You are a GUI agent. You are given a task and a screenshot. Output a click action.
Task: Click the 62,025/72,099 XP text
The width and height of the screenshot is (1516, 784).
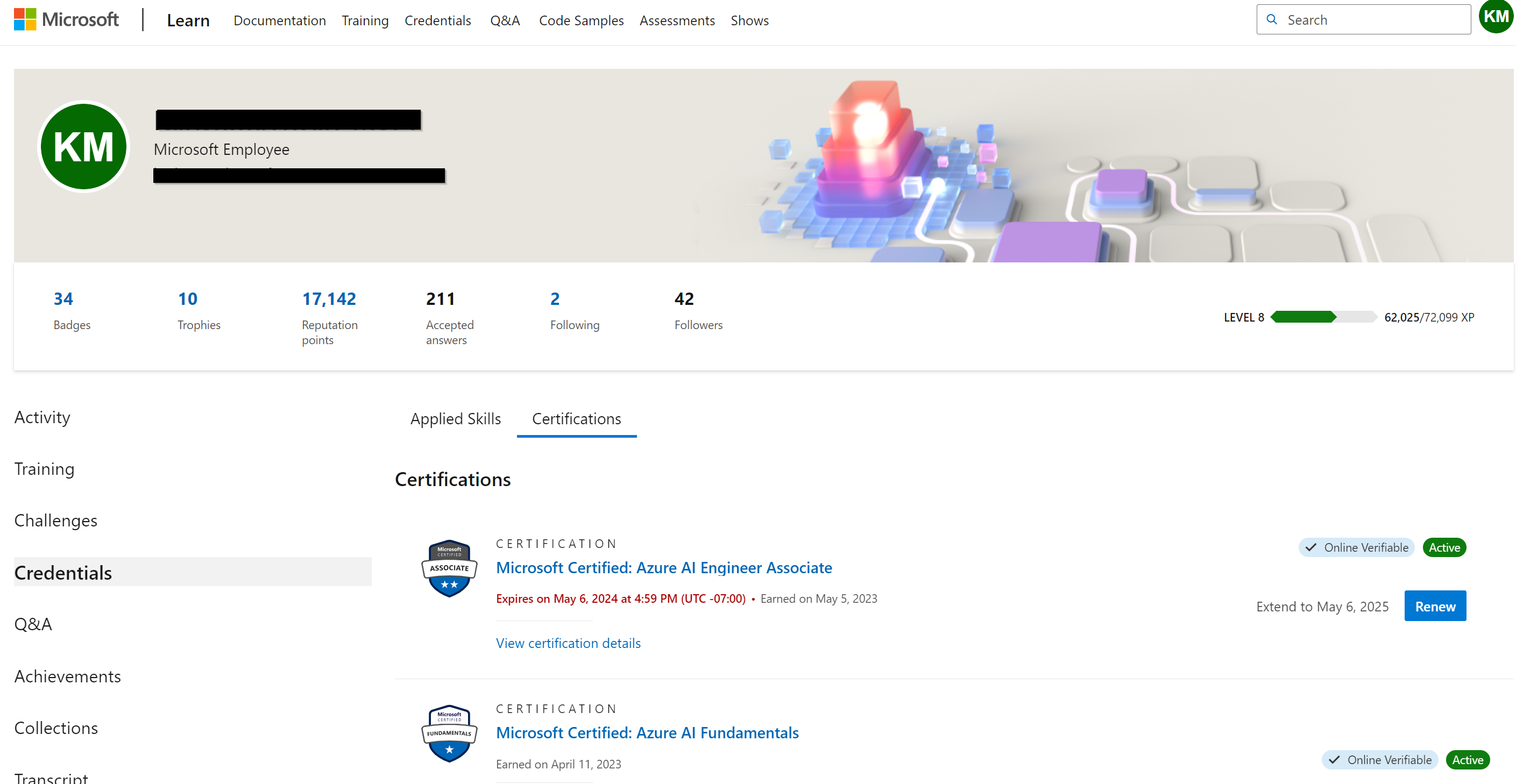click(x=1429, y=317)
